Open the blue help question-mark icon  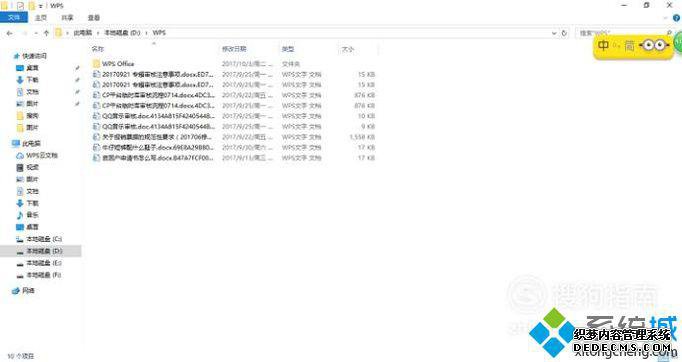(x=677, y=18)
